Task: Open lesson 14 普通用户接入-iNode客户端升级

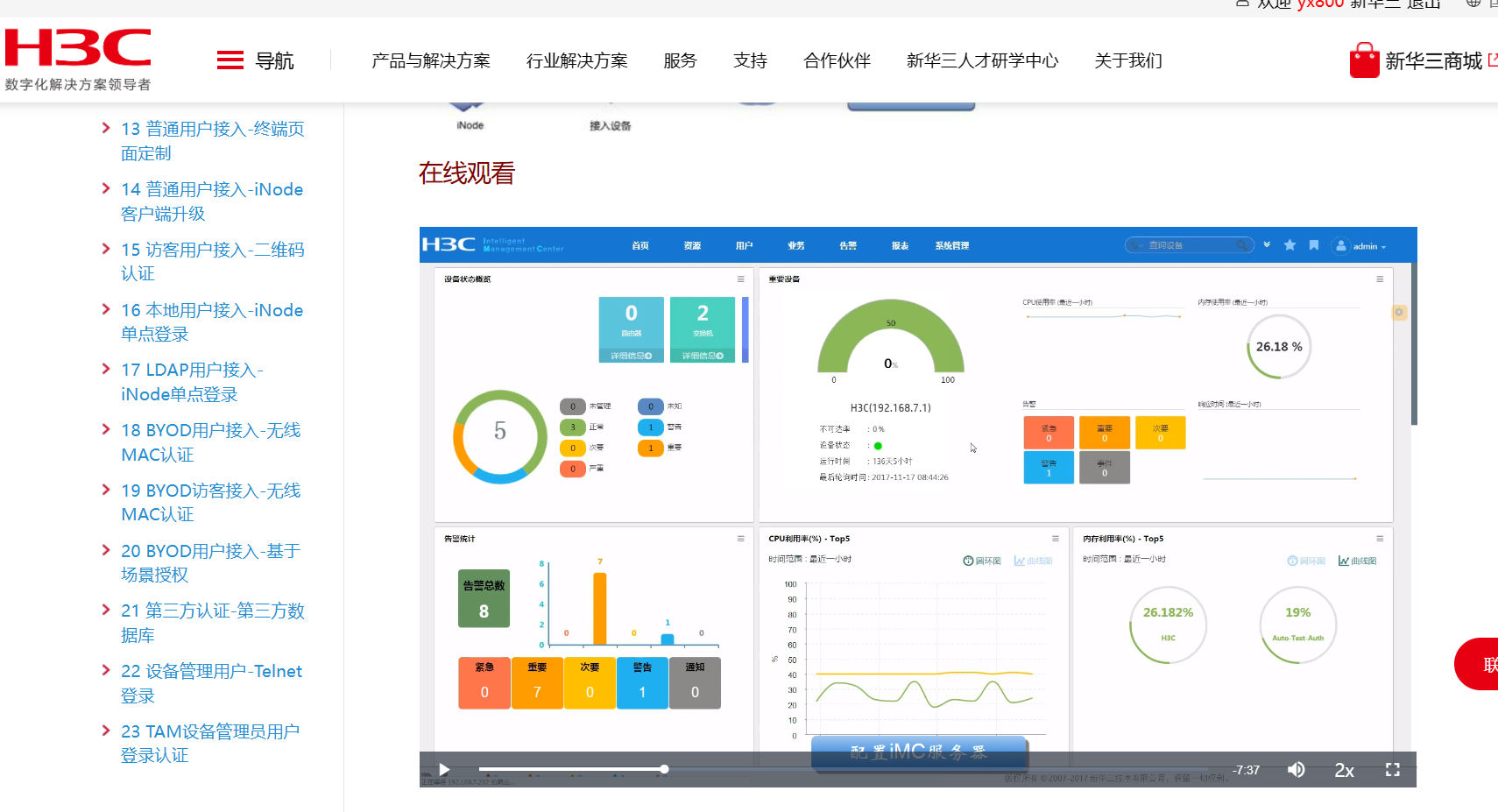Action: pos(212,201)
